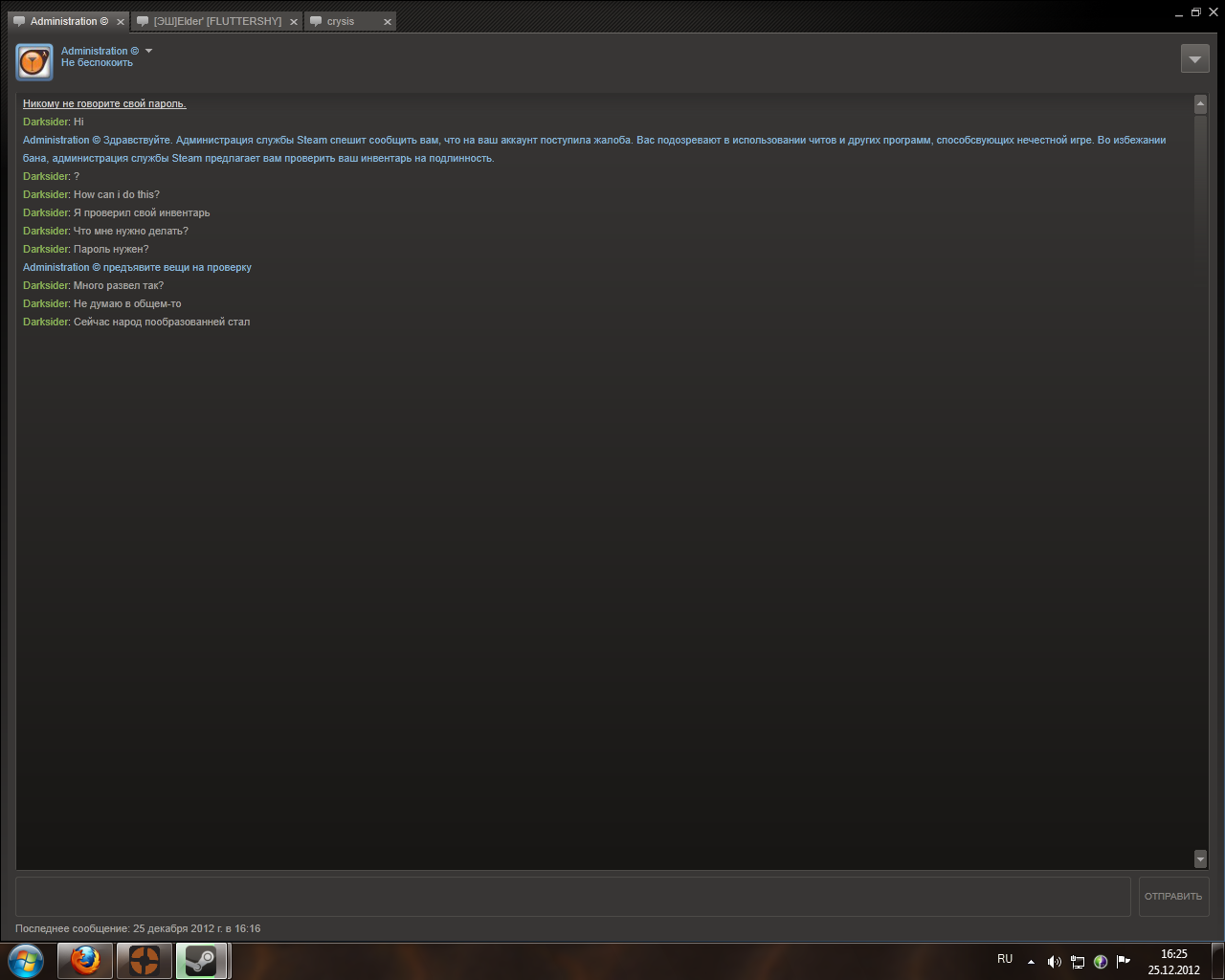Open the chat options dropdown button at top right
Viewport: 1225px width, 980px height.
(1194, 59)
